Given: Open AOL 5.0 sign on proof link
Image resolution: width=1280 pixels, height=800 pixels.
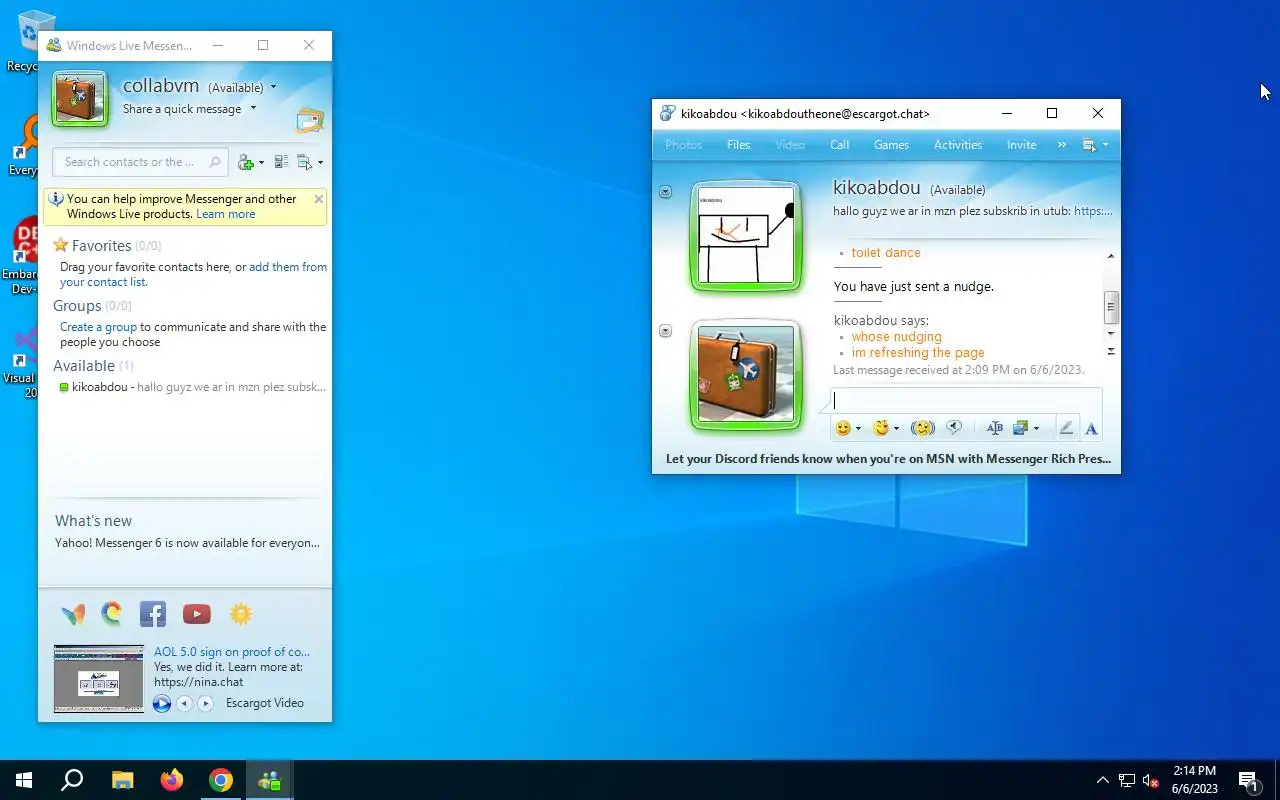Looking at the screenshot, I should click(232, 652).
